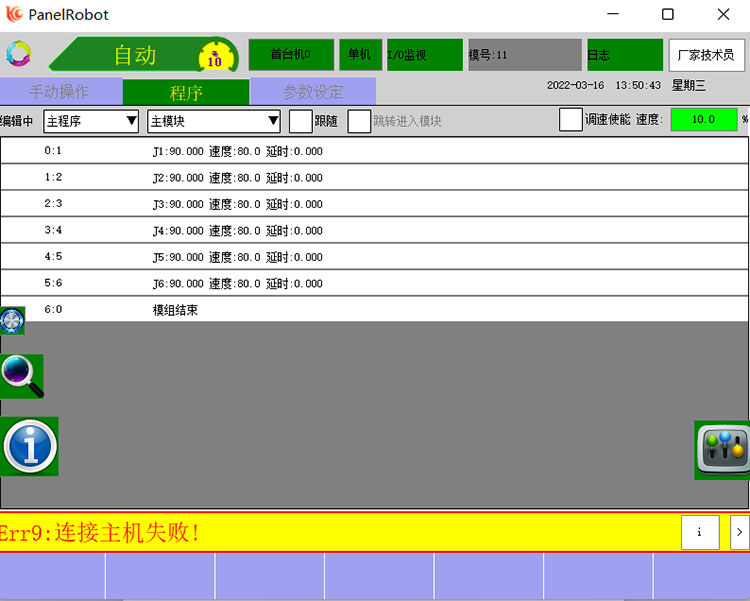This screenshot has width=750, height=601.
Task: Click the arrow at error bar's right end
Action: click(x=739, y=532)
